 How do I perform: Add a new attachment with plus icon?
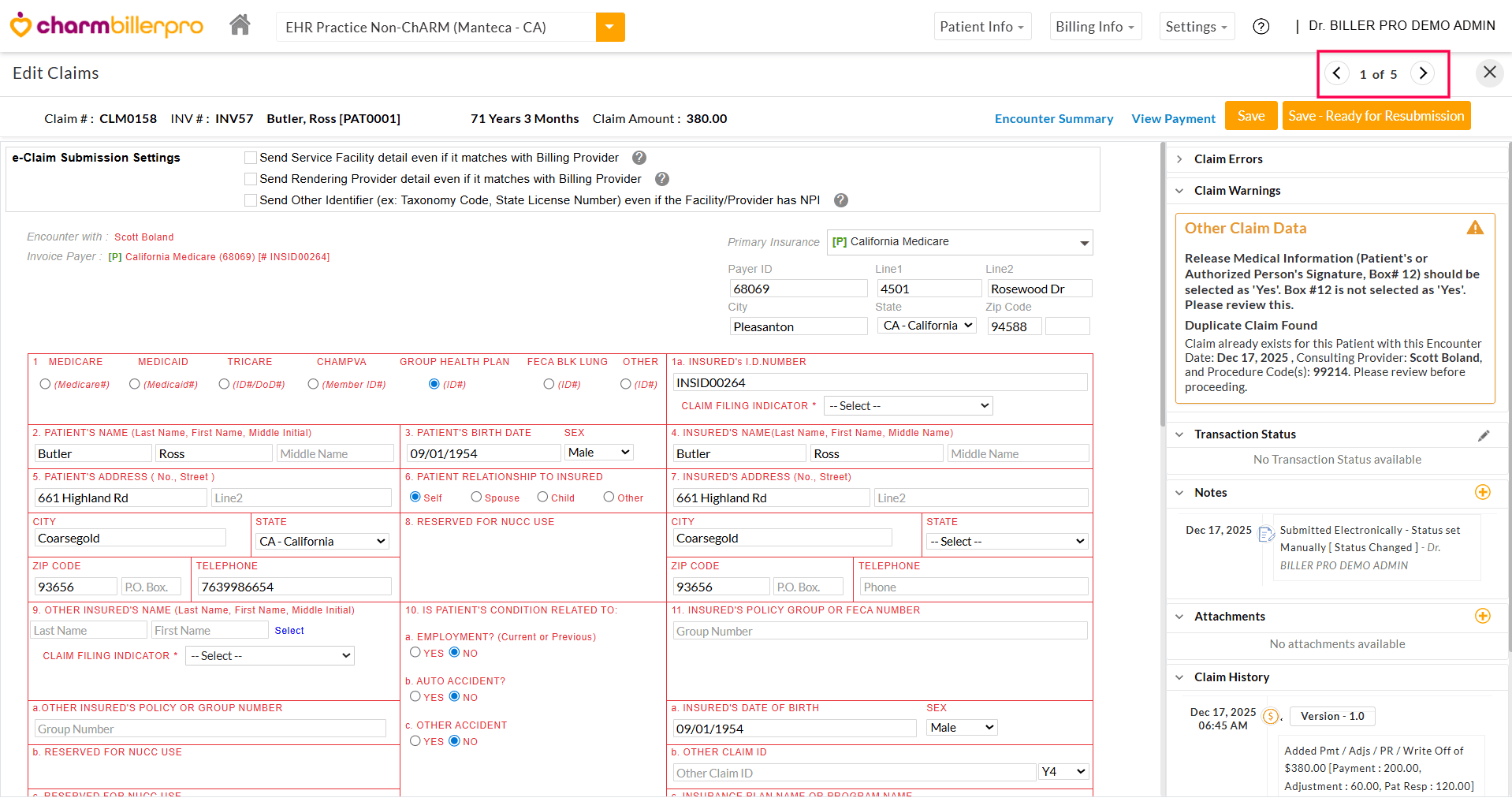(x=1483, y=616)
